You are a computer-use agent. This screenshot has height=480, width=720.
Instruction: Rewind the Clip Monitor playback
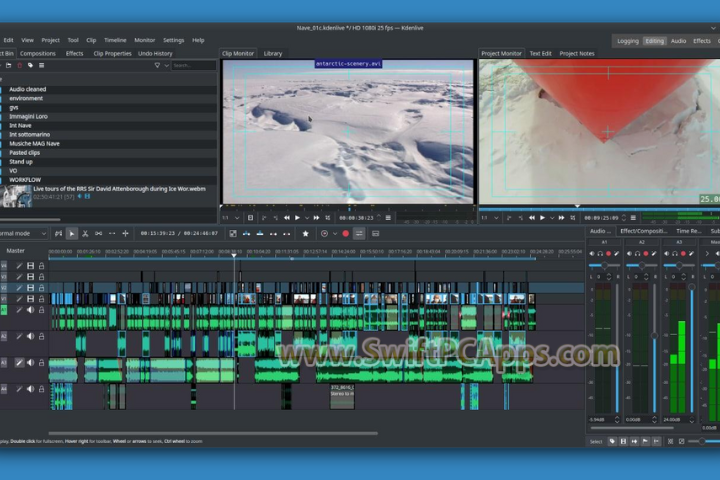coord(287,218)
